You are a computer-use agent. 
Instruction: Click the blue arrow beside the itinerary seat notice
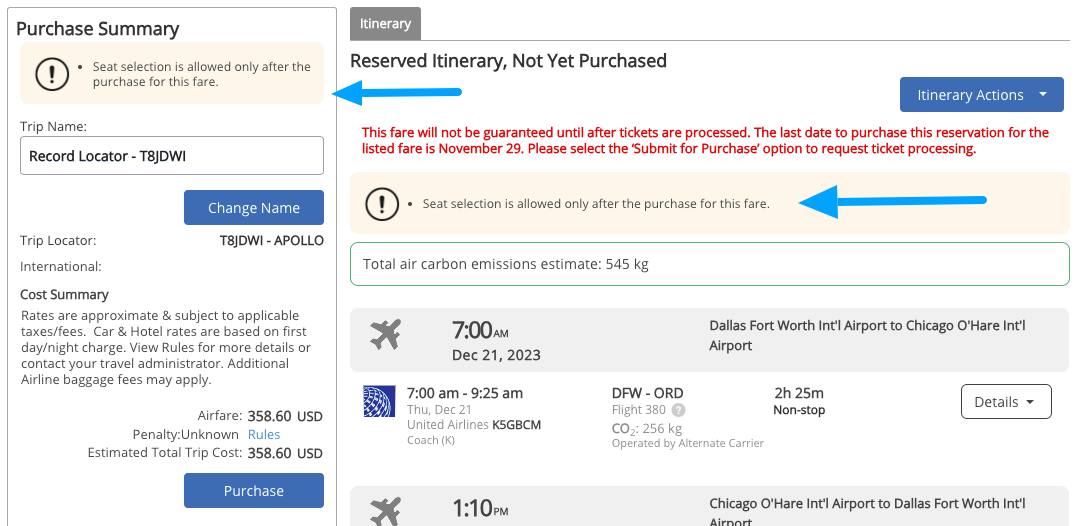tap(893, 202)
